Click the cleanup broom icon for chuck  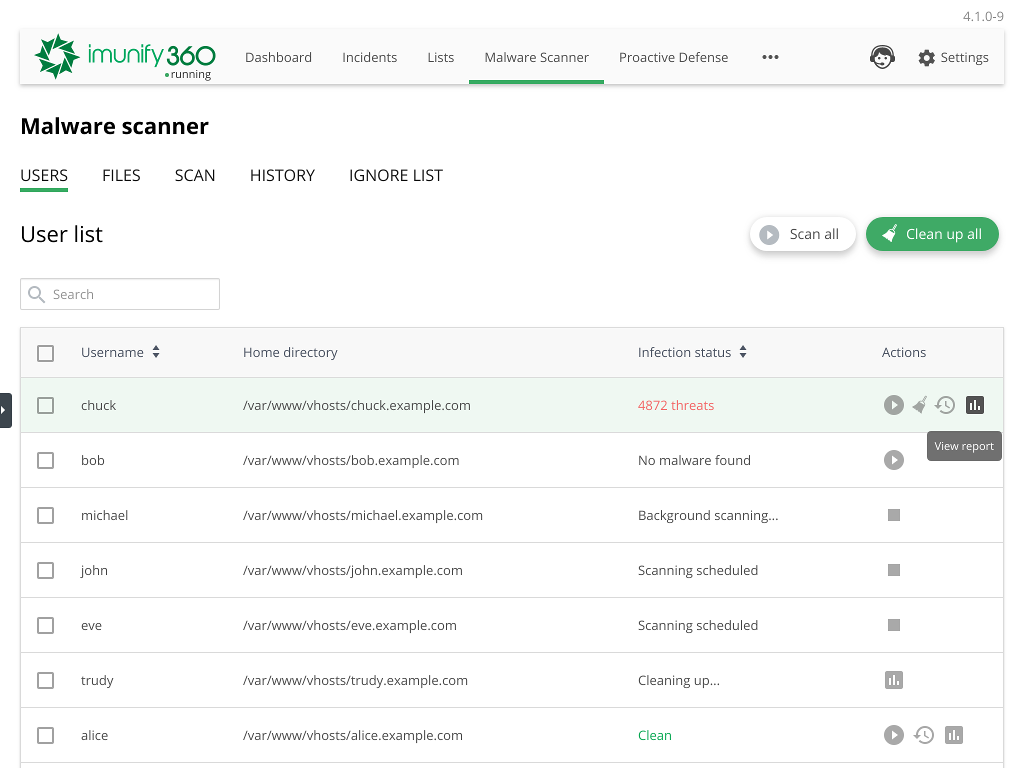[920, 405]
